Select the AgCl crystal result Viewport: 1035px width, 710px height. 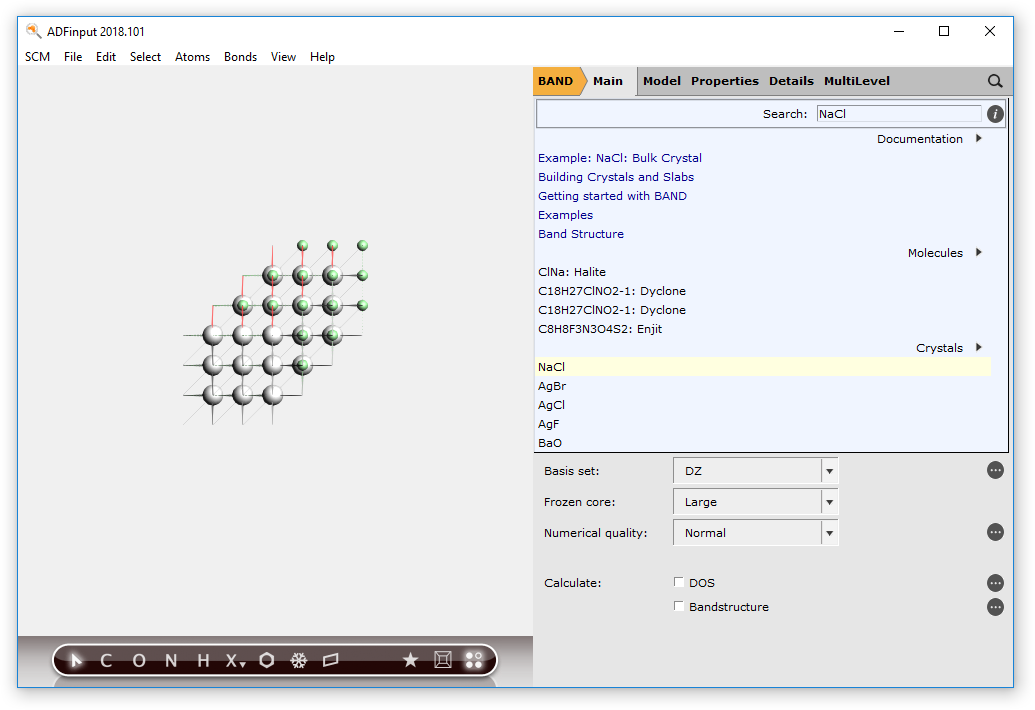(551, 405)
